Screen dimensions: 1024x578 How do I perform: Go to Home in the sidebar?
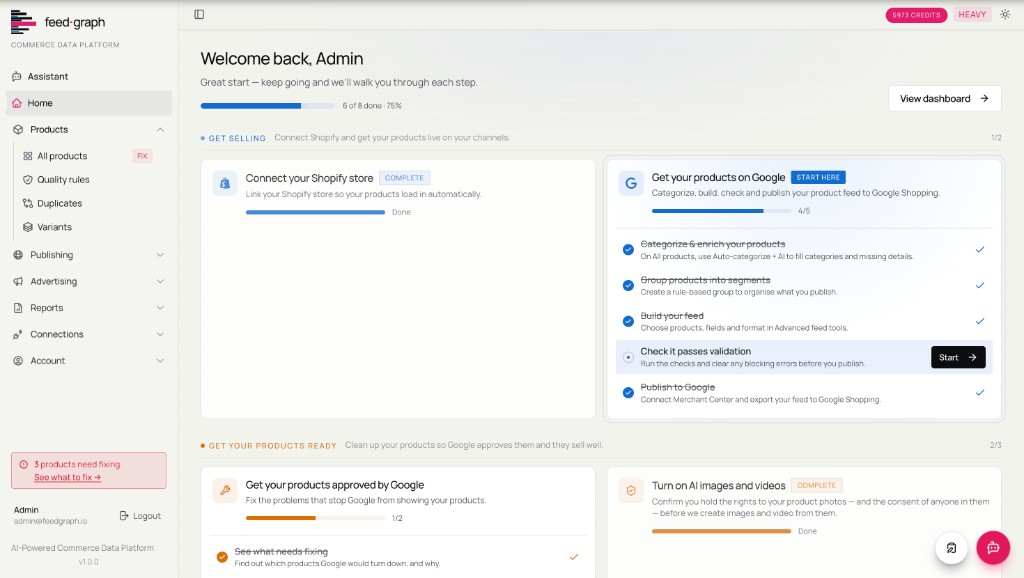pyautogui.click(x=89, y=103)
